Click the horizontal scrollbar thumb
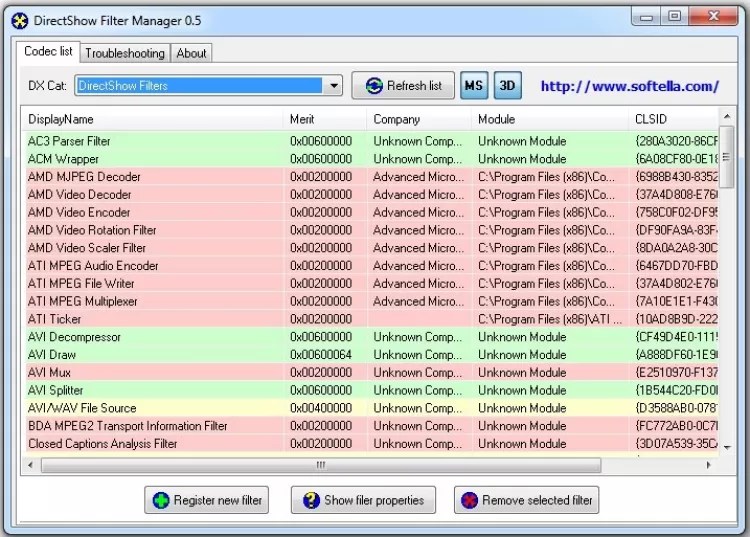750x537 pixels. pos(321,465)
